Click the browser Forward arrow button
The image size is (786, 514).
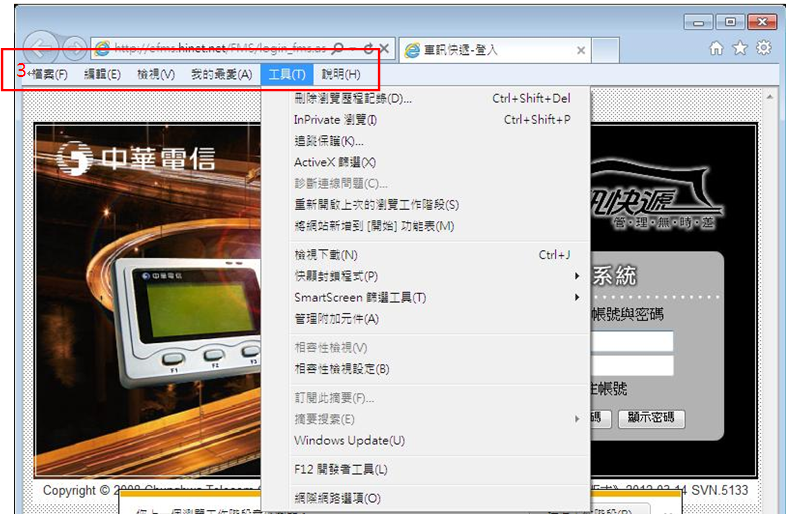tap(75, 49)
